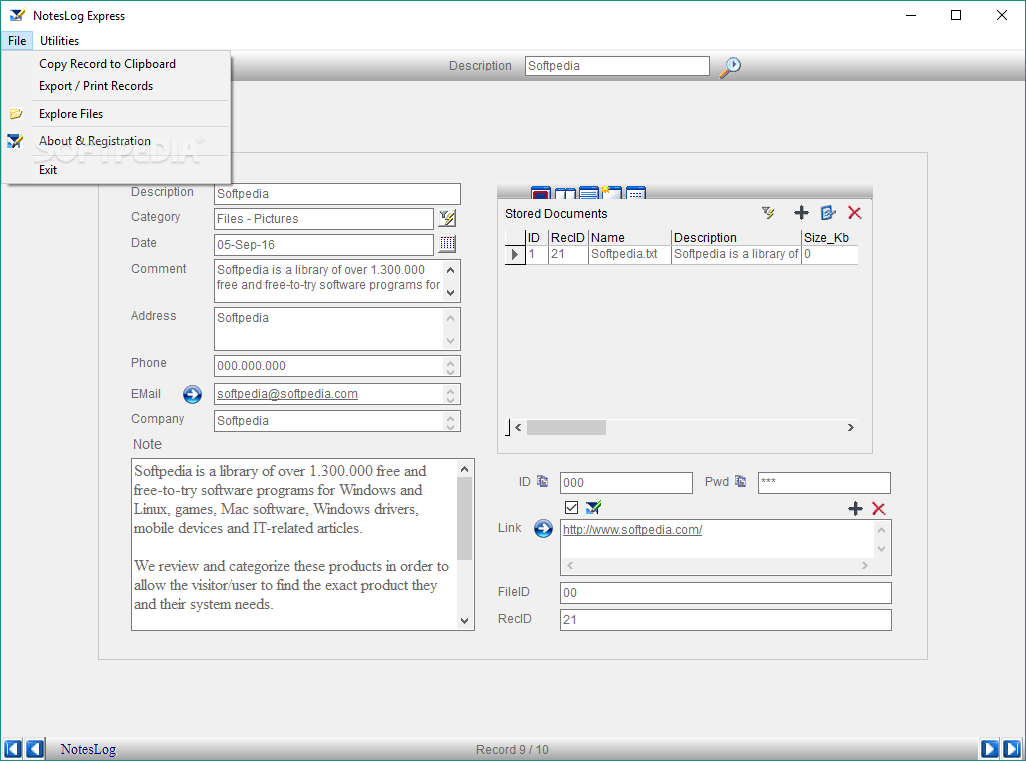Screen dimensions: 1026x761
Task: Click the NotesLog link in status bar
Action: (88, 749)
